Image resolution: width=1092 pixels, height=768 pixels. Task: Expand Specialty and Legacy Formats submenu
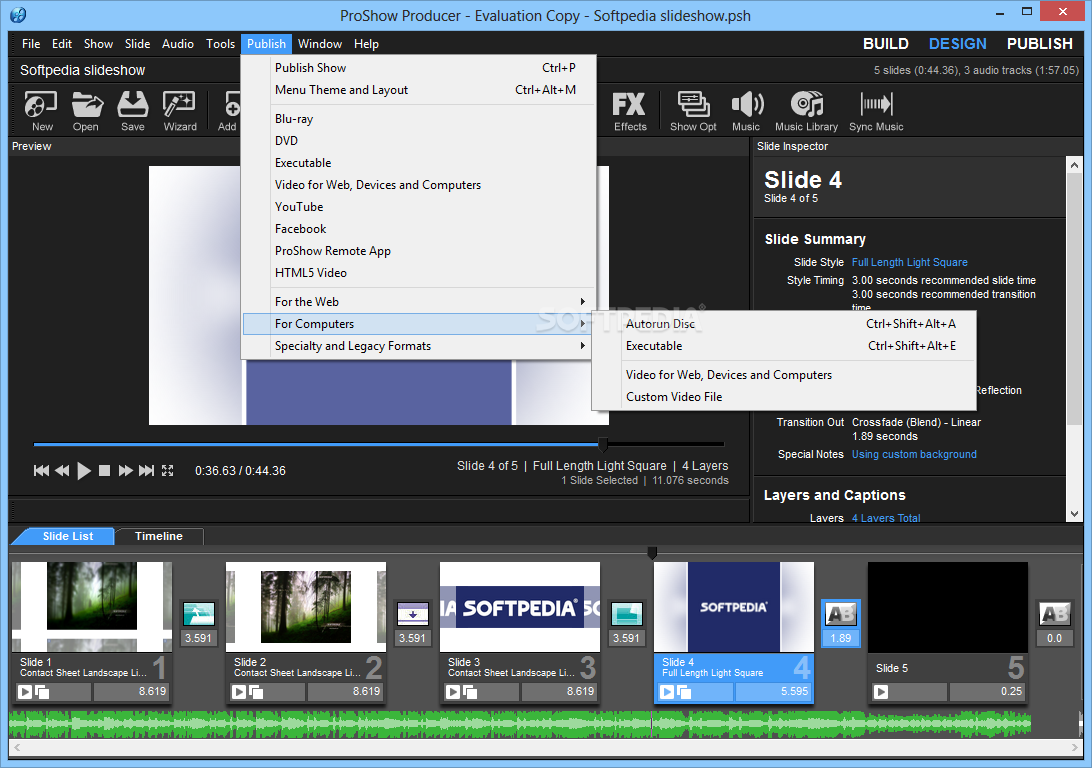(419, 346)
